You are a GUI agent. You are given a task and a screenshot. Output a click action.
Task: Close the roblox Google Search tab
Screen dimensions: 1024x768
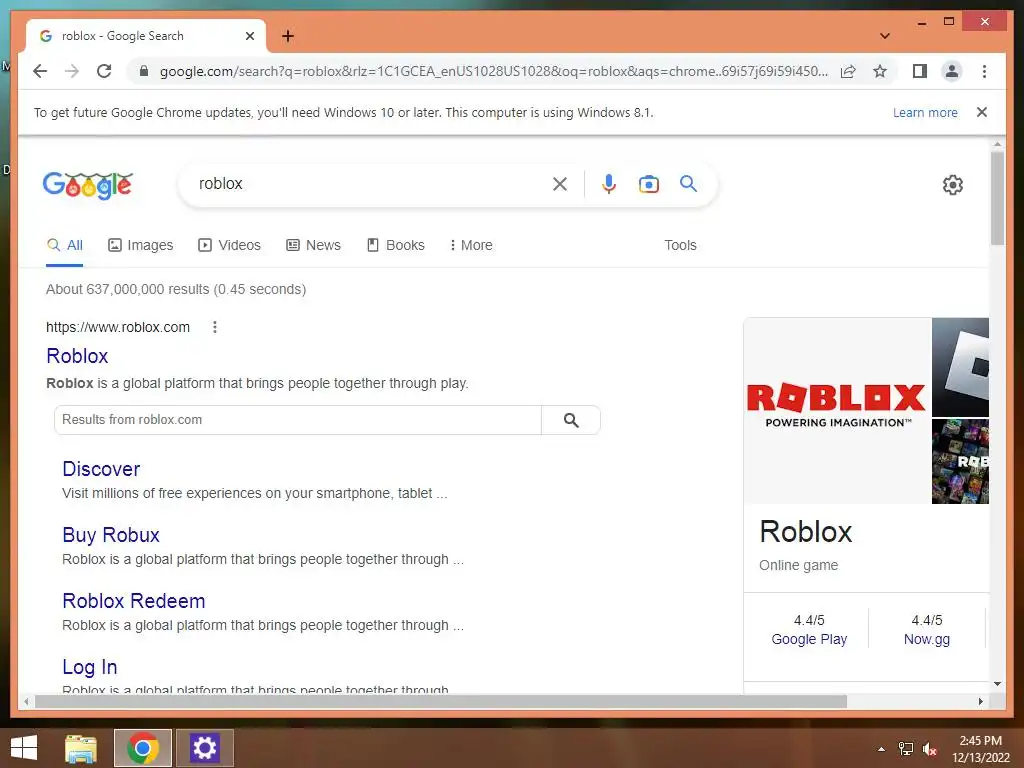point(249,36)
